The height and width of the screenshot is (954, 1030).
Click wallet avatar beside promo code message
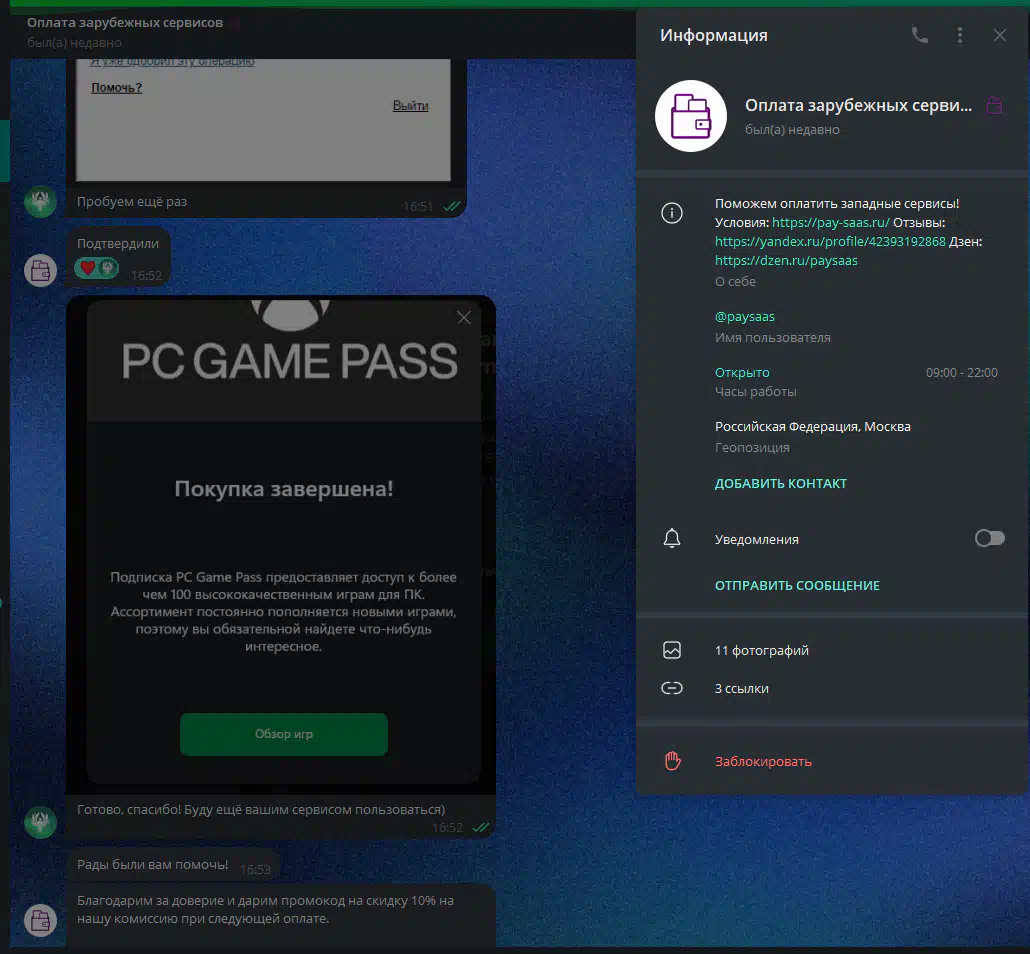pyautogui.click(x=41, y=920)
